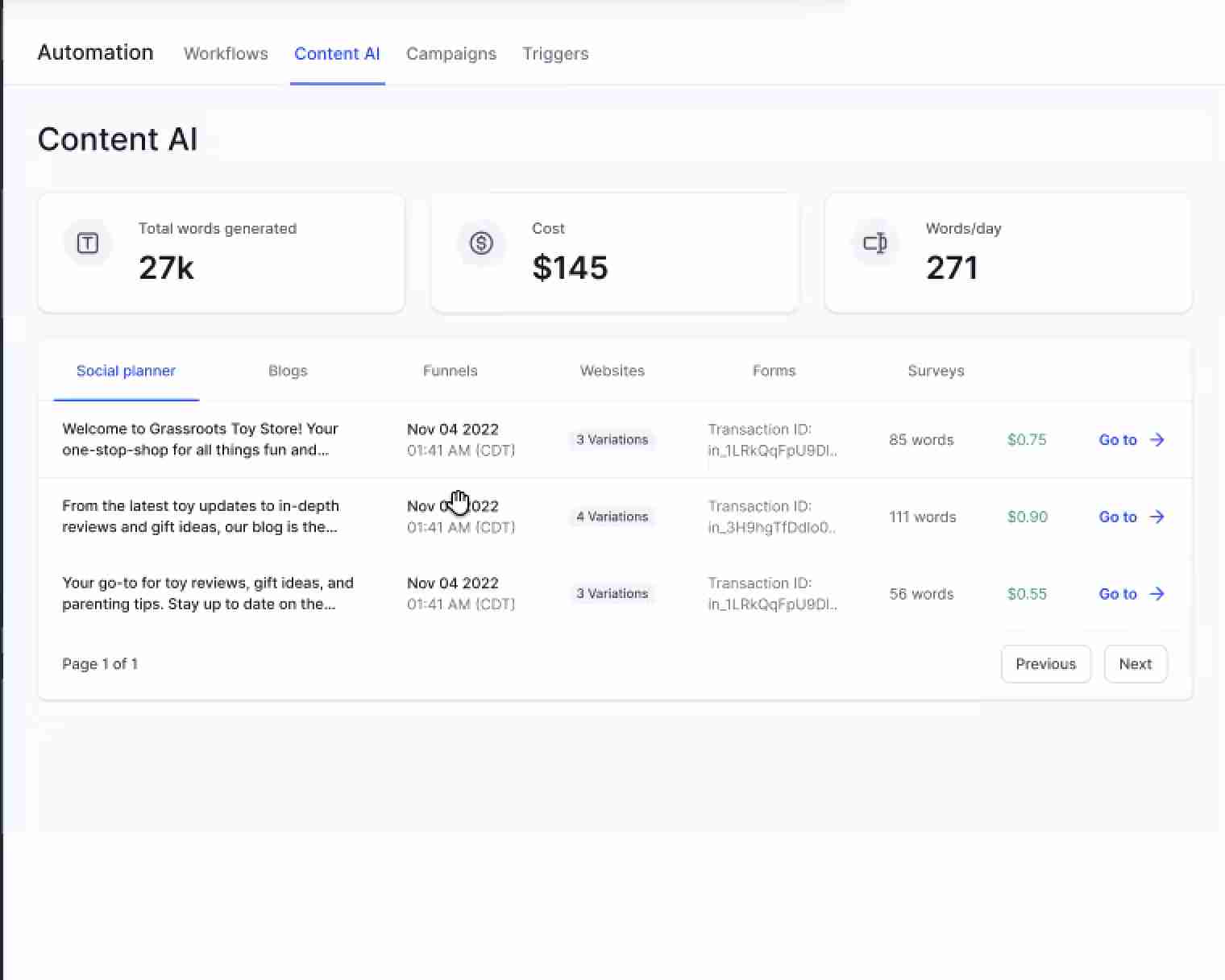Screen dimensions: 1225x980
Task: Click the '111 words' value
Action: 923,517
